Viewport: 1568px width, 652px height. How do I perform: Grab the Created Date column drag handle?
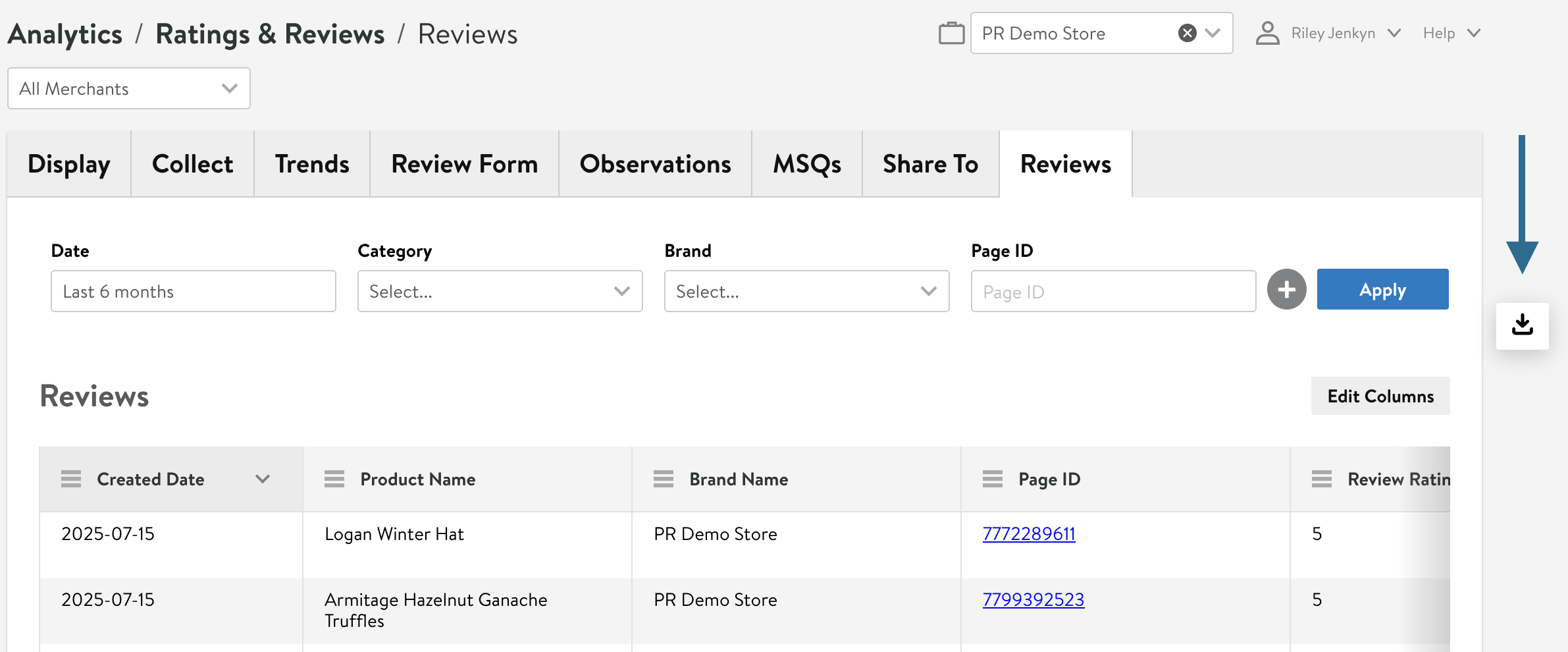pyautogui.click(x=71, y=479)
